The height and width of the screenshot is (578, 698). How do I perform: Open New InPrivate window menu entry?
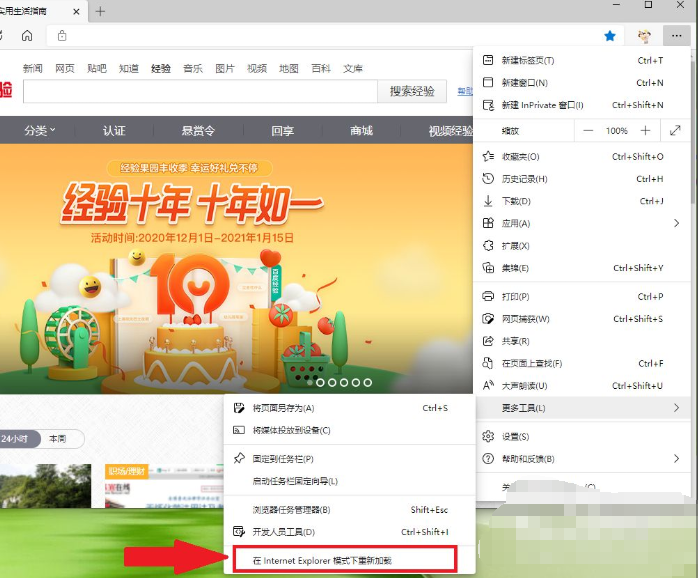(x=581, y=105)
